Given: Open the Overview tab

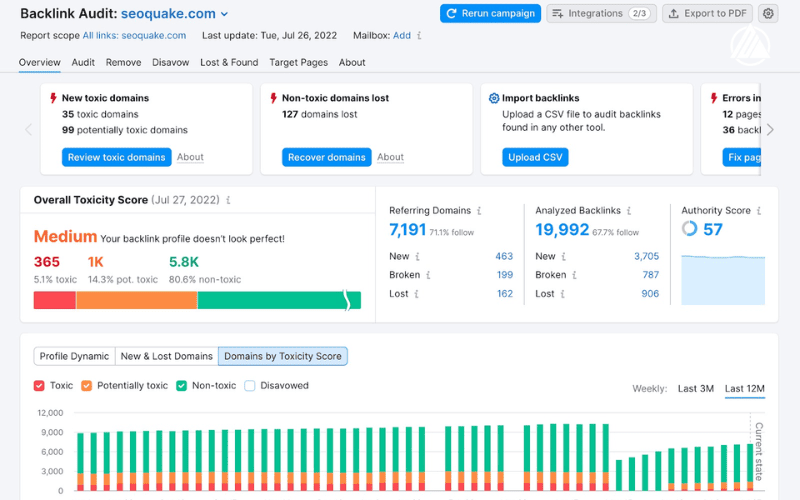Looking at the screenshot, I should [39, 62].
